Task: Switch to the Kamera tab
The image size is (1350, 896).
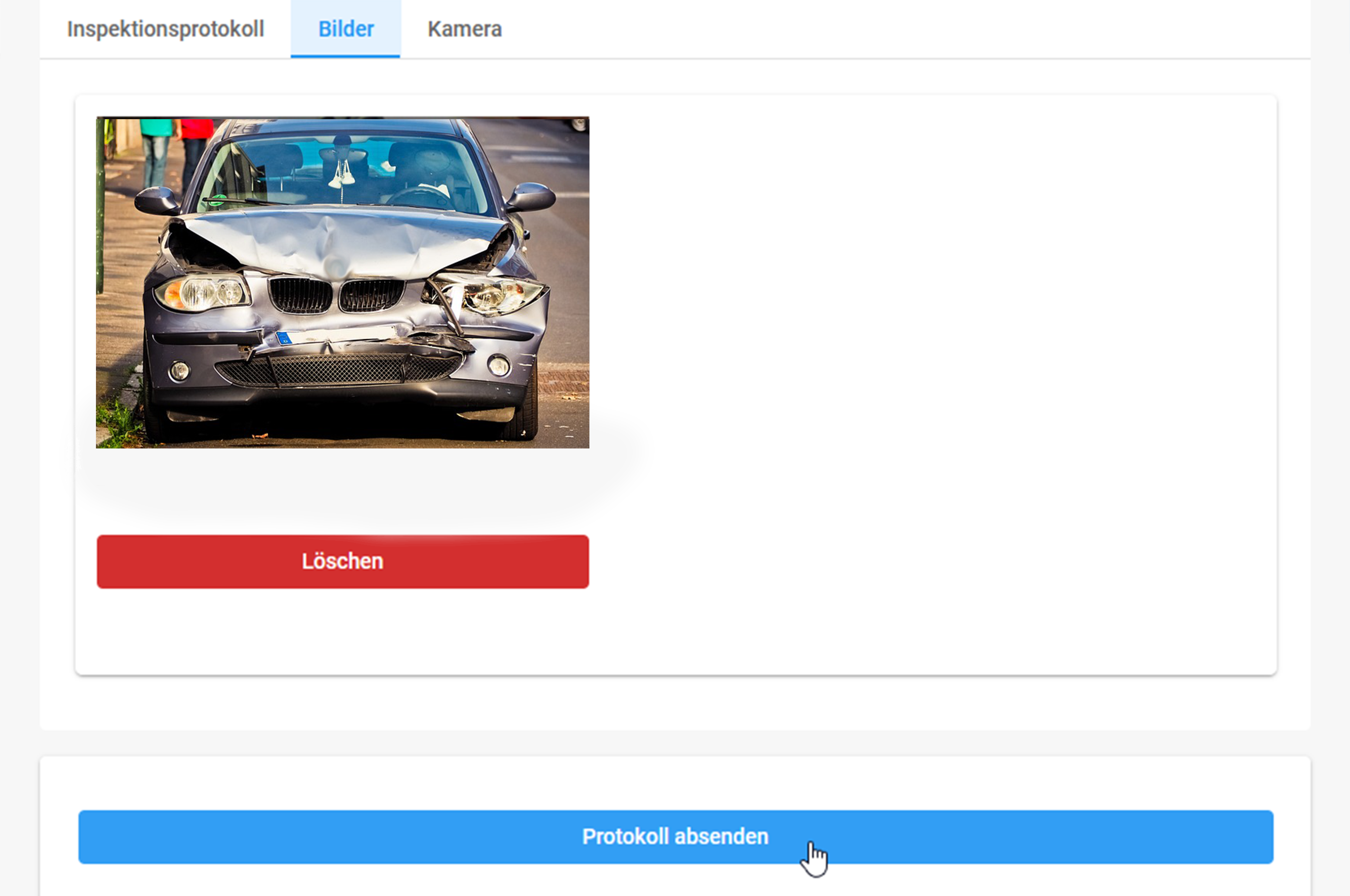Action: (x=464, y=29)
